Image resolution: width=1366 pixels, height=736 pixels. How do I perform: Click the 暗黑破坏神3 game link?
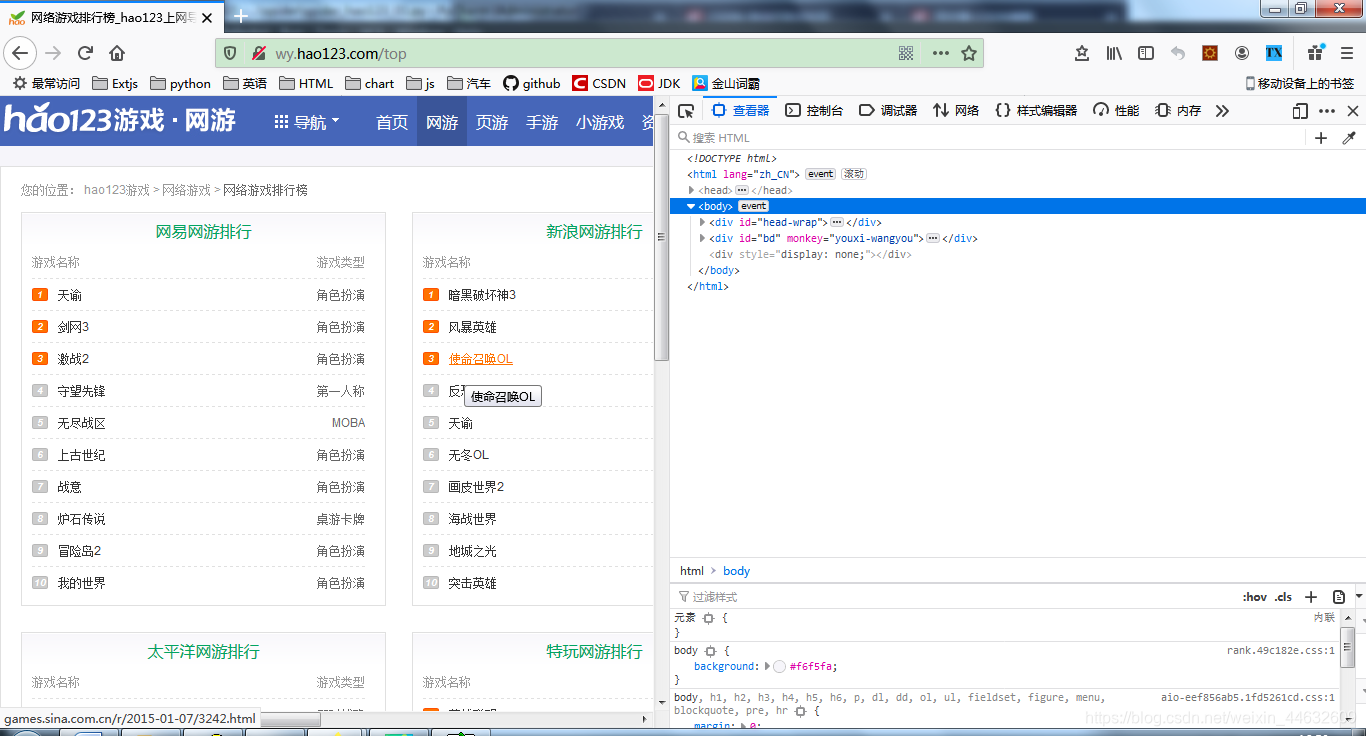pyautogui.click(x=482, y=295)
